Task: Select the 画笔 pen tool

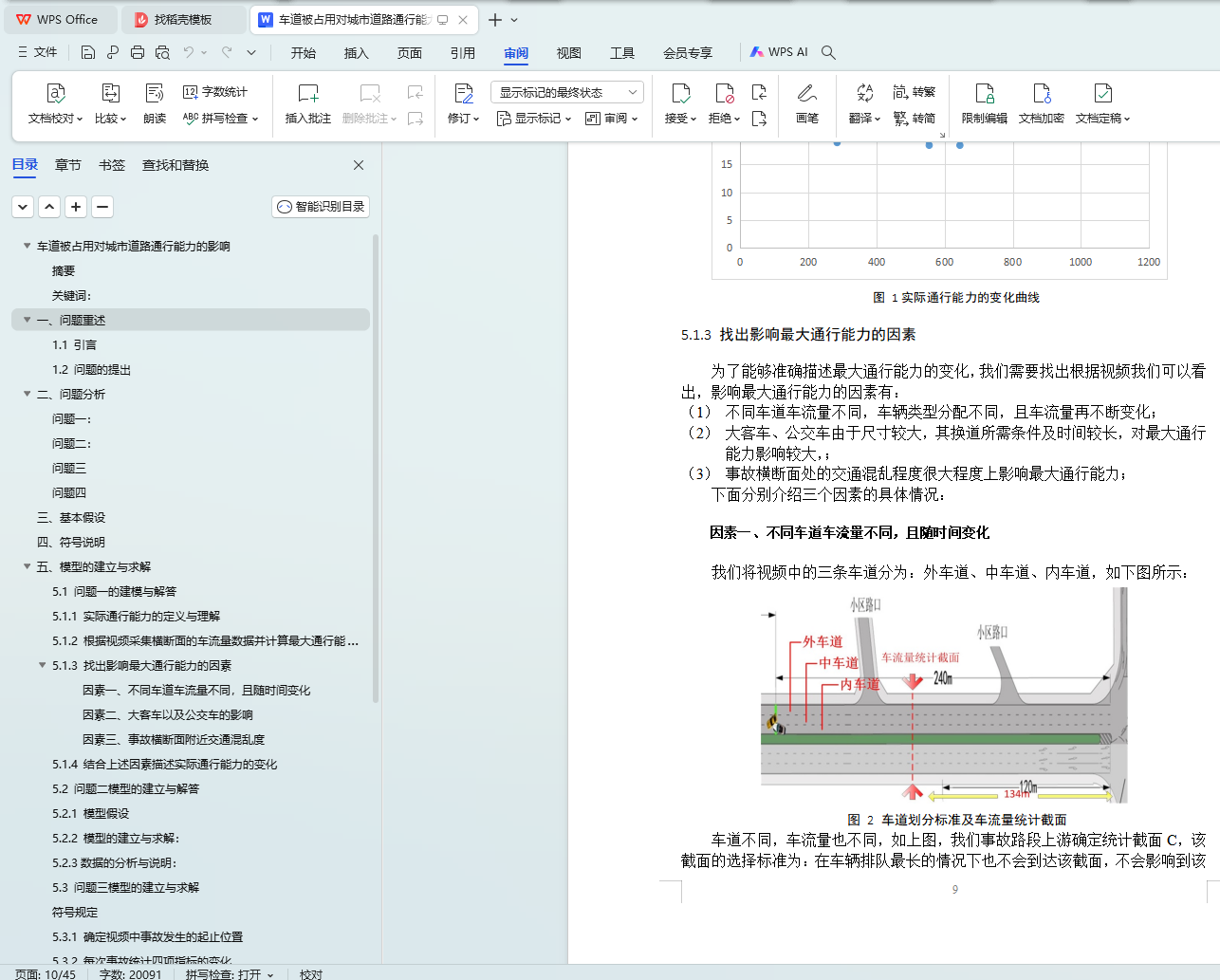Action: (x=807, y=103)
